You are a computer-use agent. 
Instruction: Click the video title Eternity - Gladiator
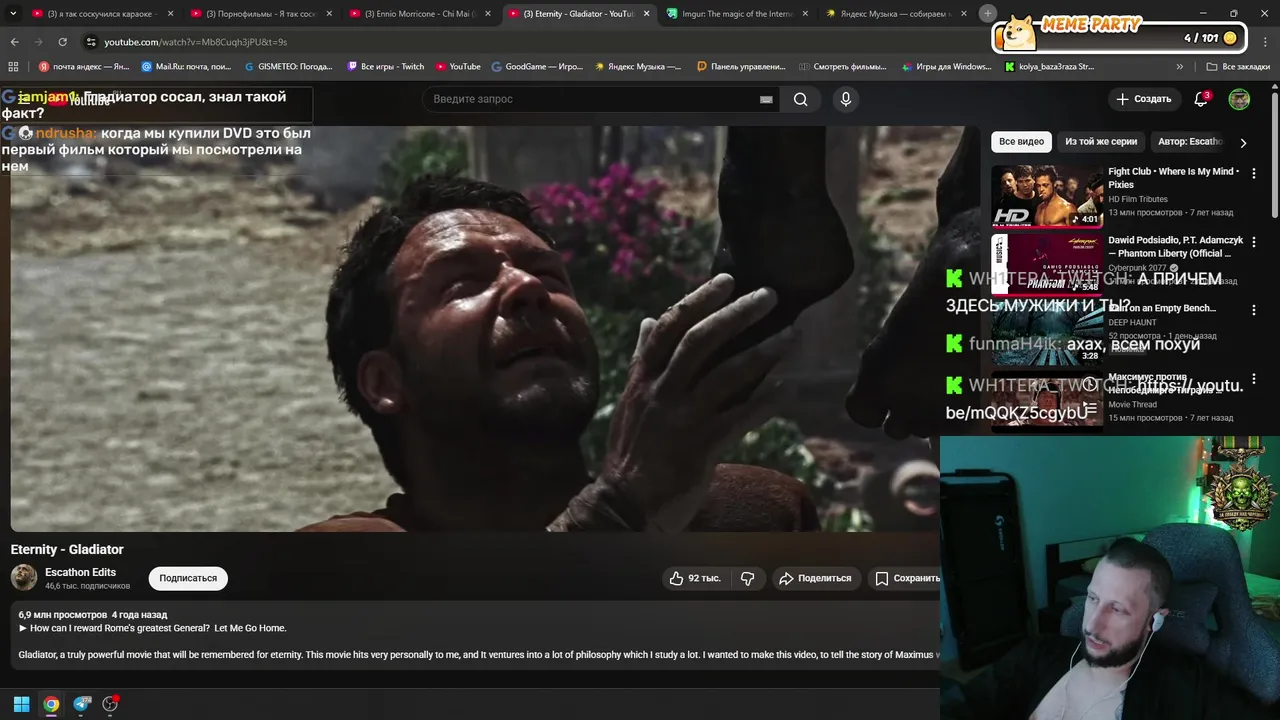click(x=67, y=549)
